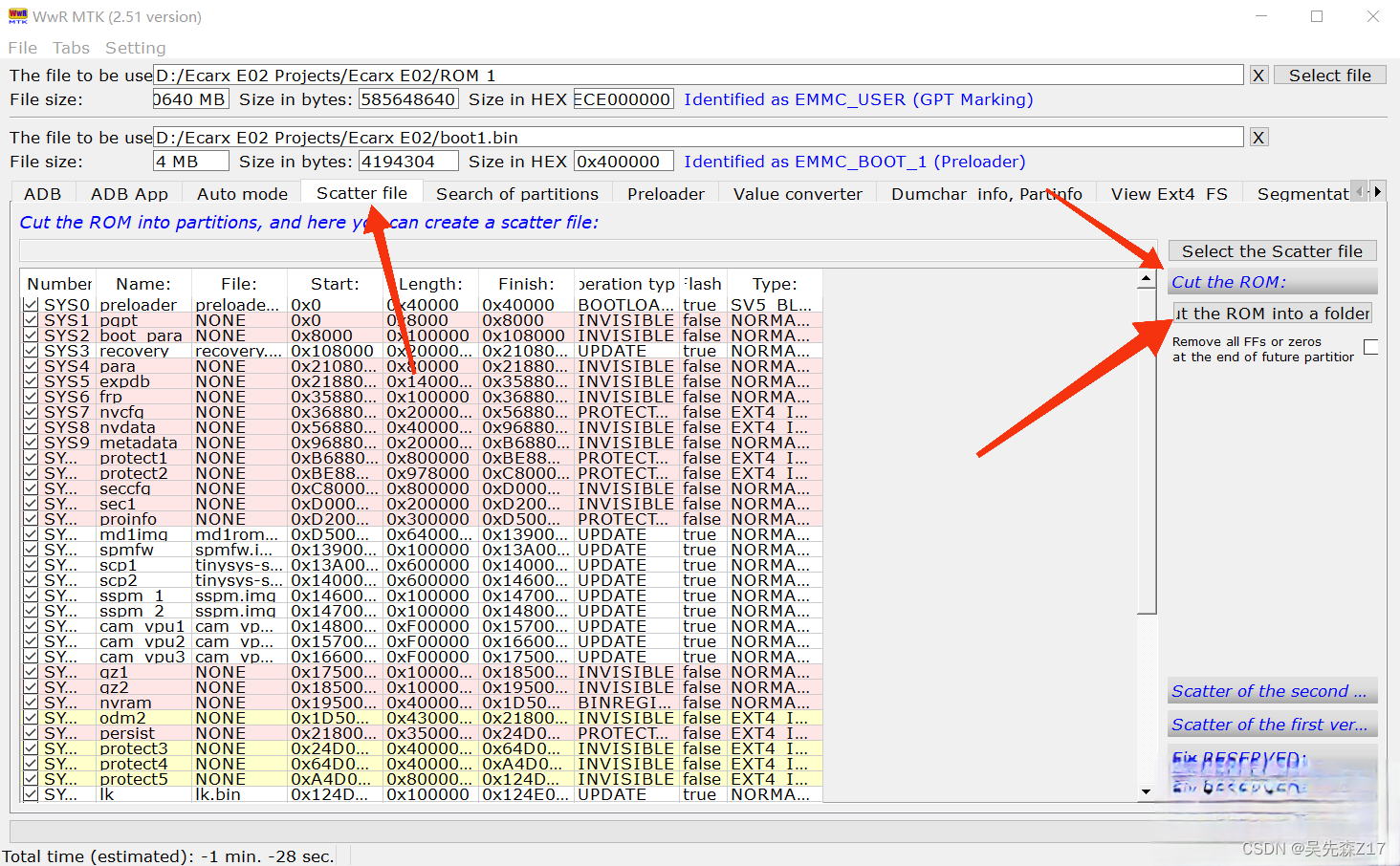Open the Setting menu
The height and width of the screenshot is (866, 1400).
coord(135,48)
